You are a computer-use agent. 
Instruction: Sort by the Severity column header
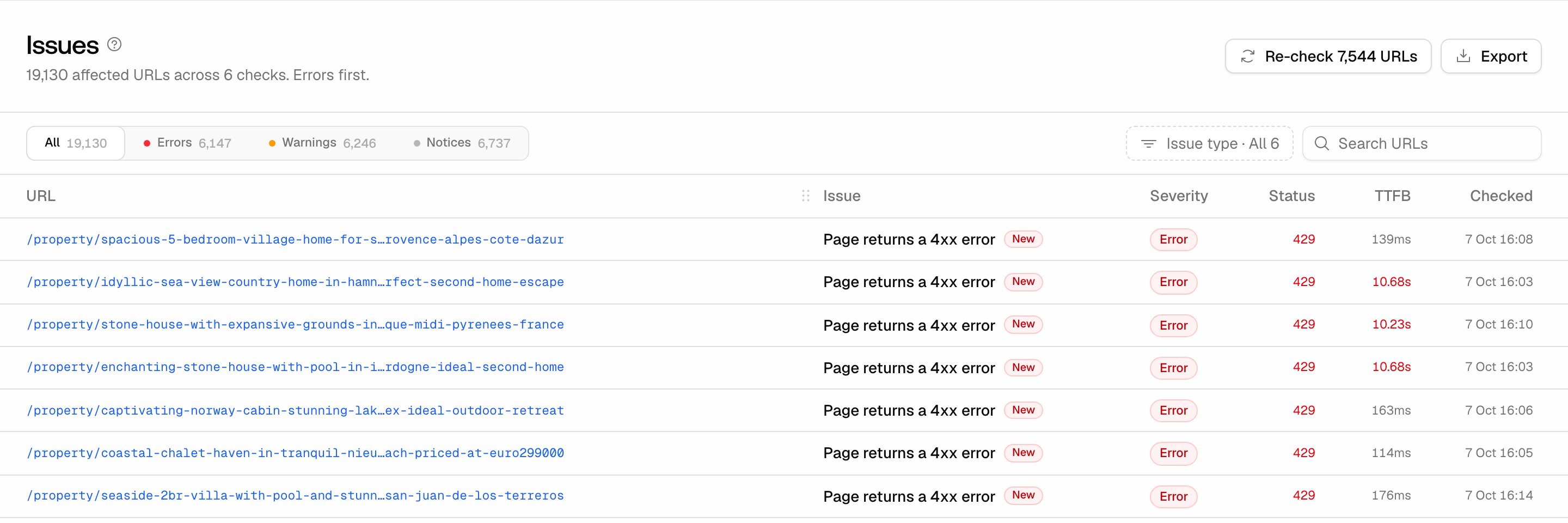click(x=1178, y=196)
